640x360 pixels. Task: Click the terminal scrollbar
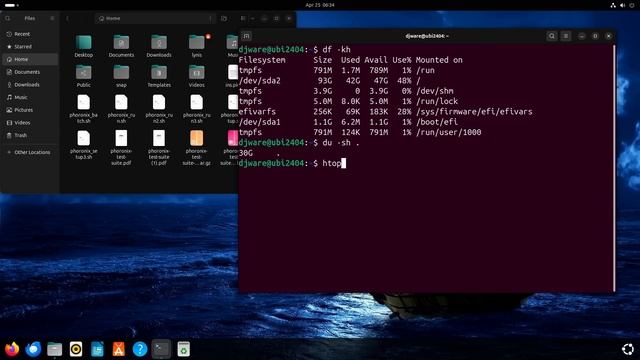pyautogui.click(x=614, y=168)
